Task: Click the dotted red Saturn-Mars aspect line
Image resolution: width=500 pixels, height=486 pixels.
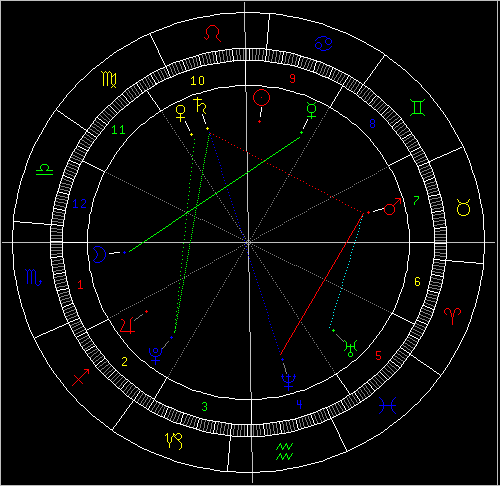Action: click(x=286, y=172)
